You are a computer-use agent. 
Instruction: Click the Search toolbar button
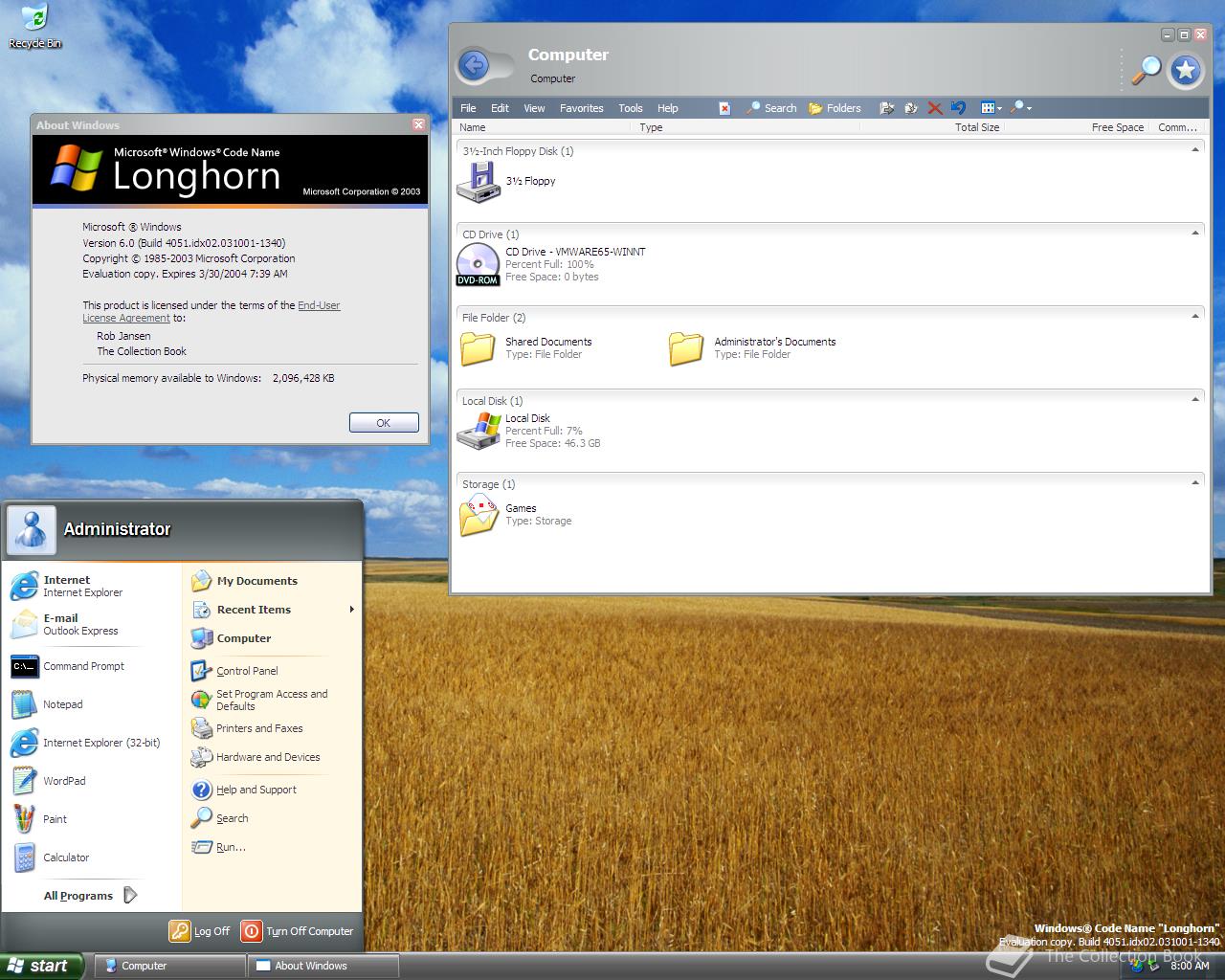[771, 108]
